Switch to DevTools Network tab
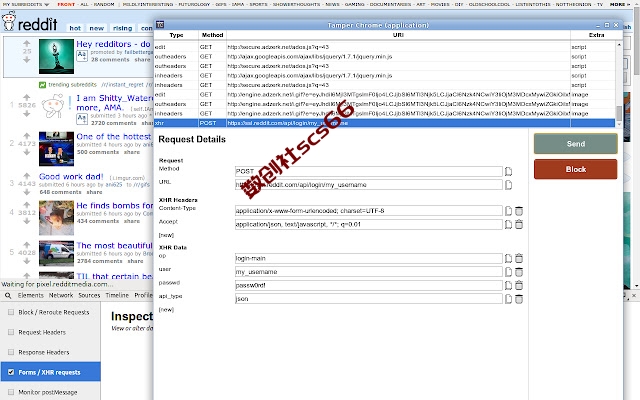Screen dimensions: 640x400 point(61,296)
